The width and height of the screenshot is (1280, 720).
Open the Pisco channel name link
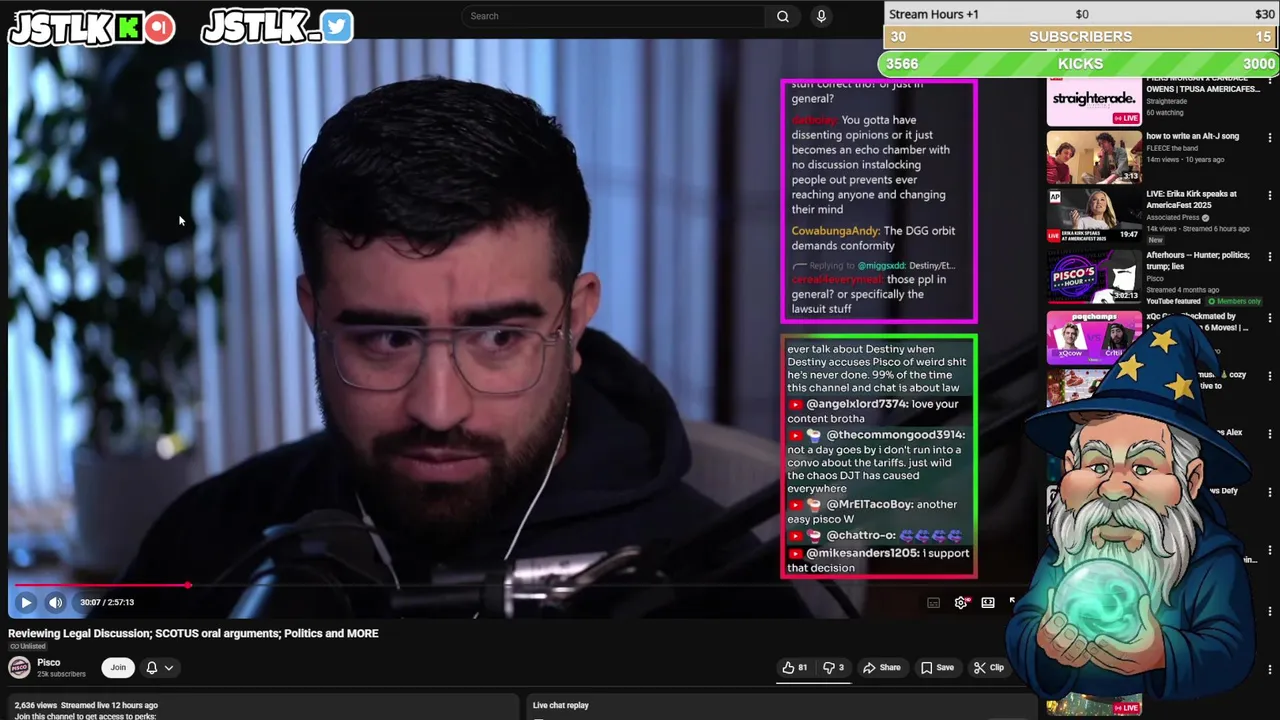[48, 662]
